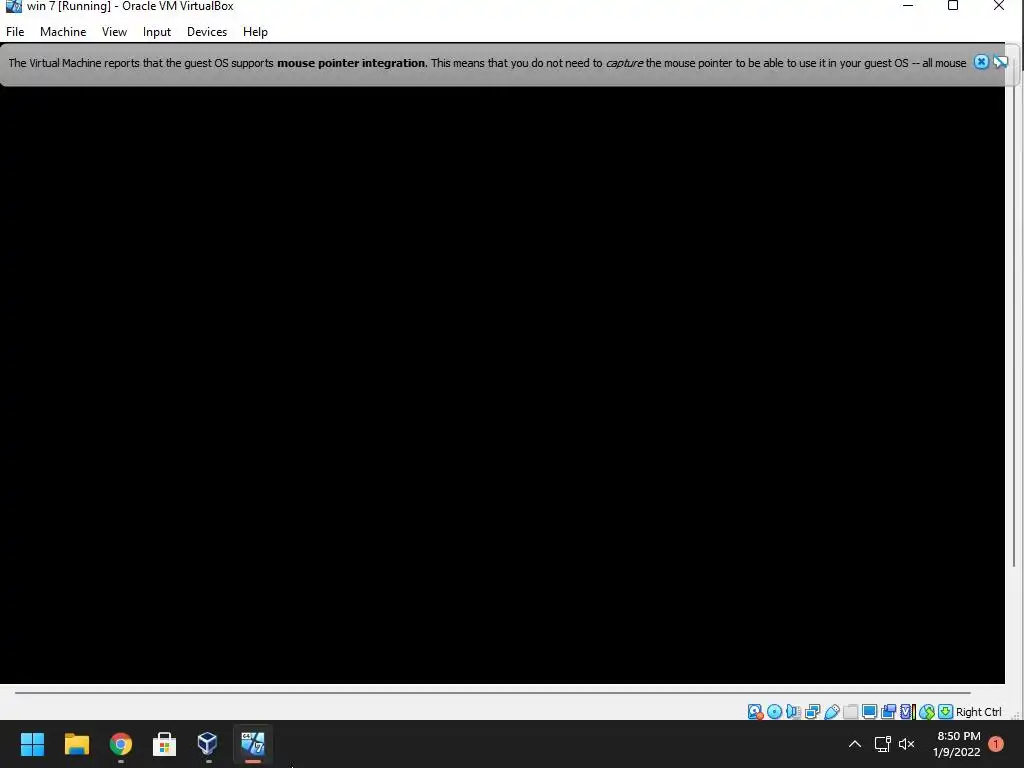
Task: Open the Devices menu
Action: (x=207, y=31)
